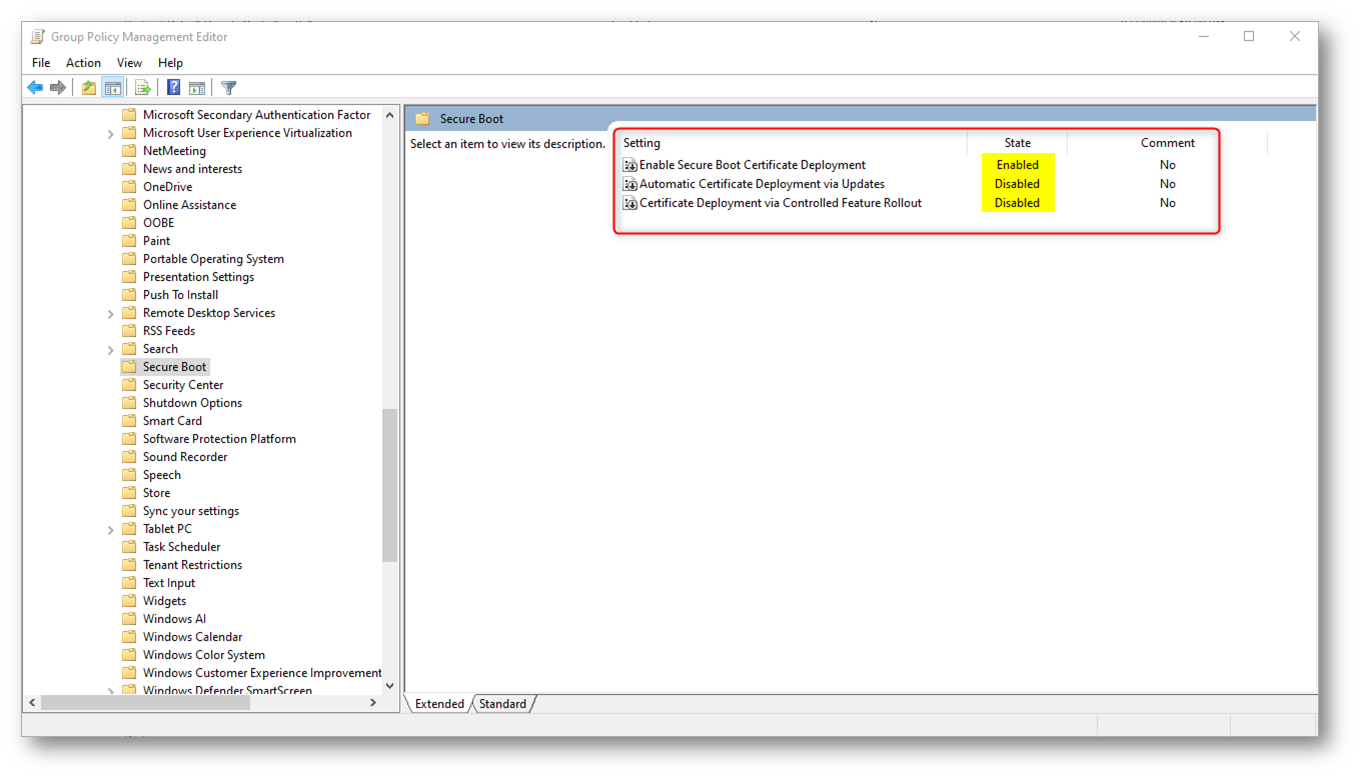
Task: Click the folder icon next to Smart Card
Action: point(129,421)
